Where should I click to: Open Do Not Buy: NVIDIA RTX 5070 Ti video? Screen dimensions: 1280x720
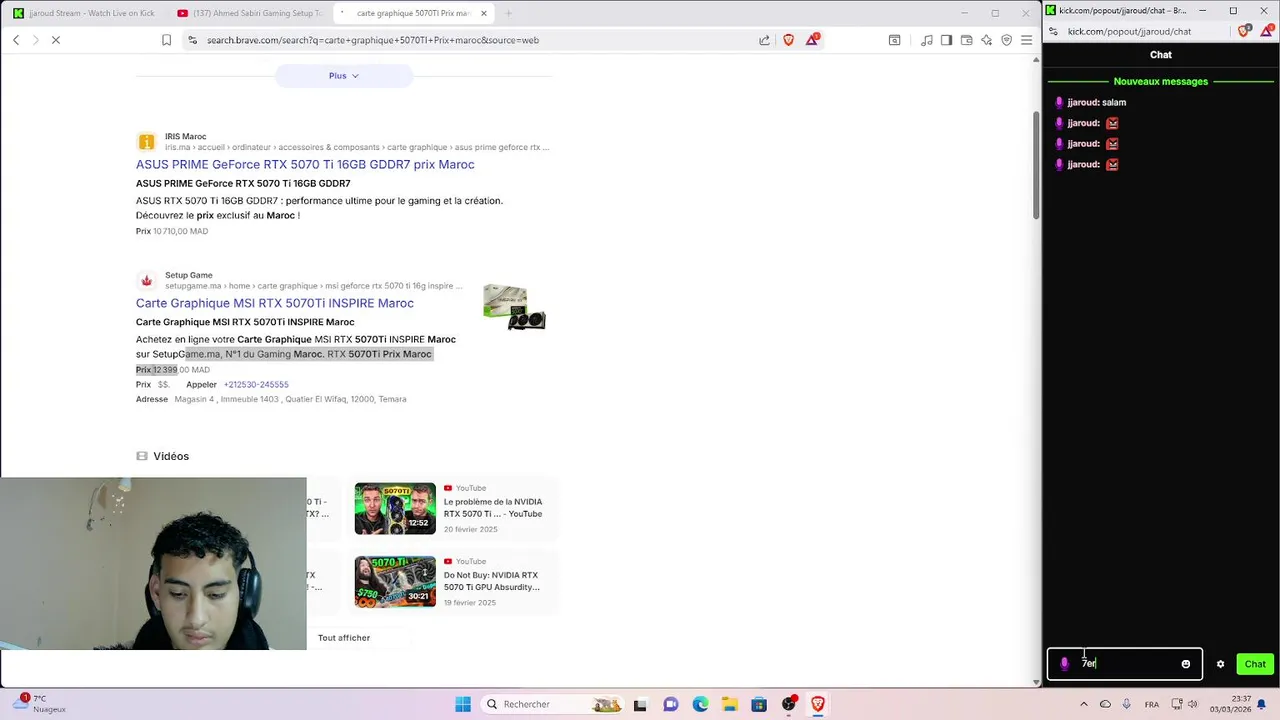click(x=492, y=581)
